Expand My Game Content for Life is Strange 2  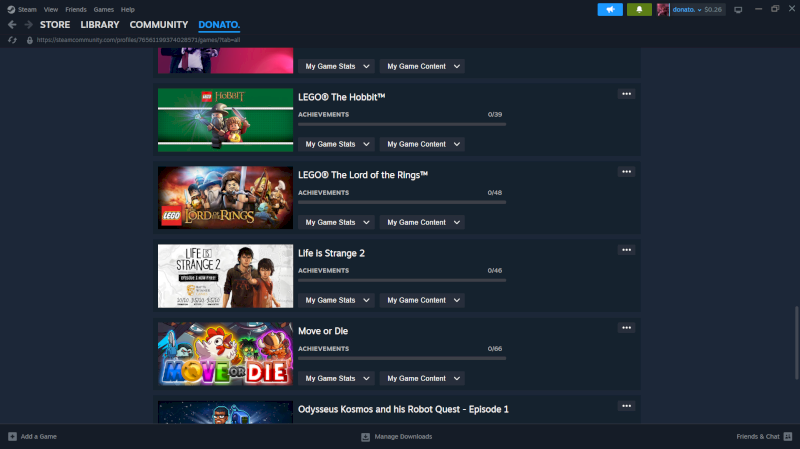(x=422, y=301)
